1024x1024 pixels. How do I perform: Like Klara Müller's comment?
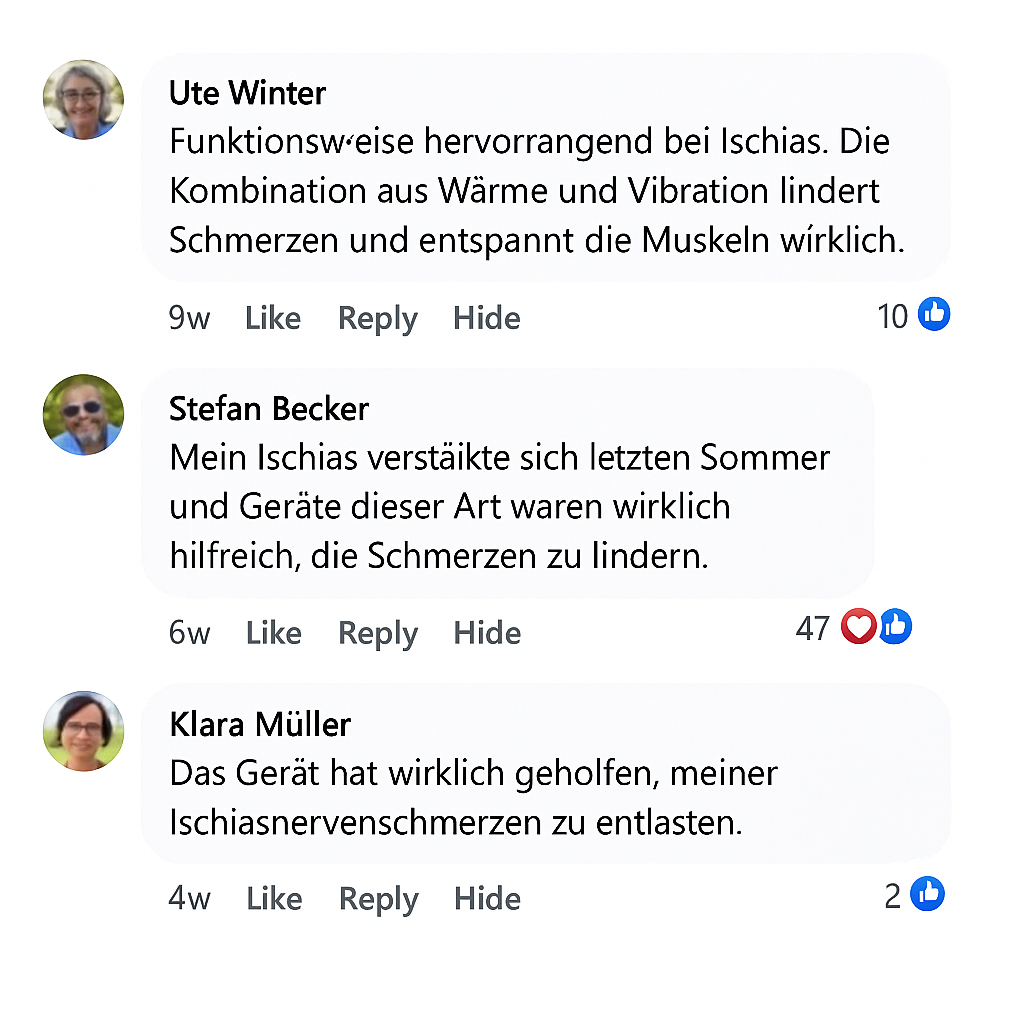click(x=274, y=899)
